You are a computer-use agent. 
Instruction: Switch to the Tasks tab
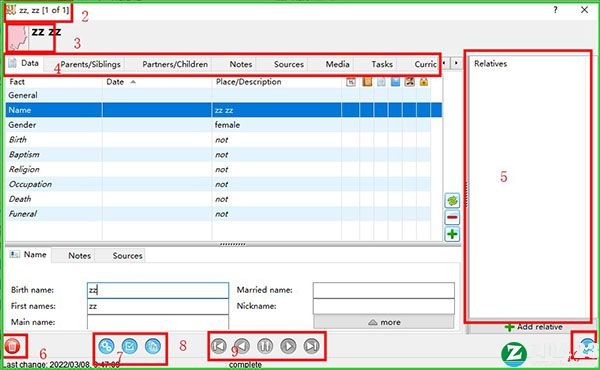(382, 64)
